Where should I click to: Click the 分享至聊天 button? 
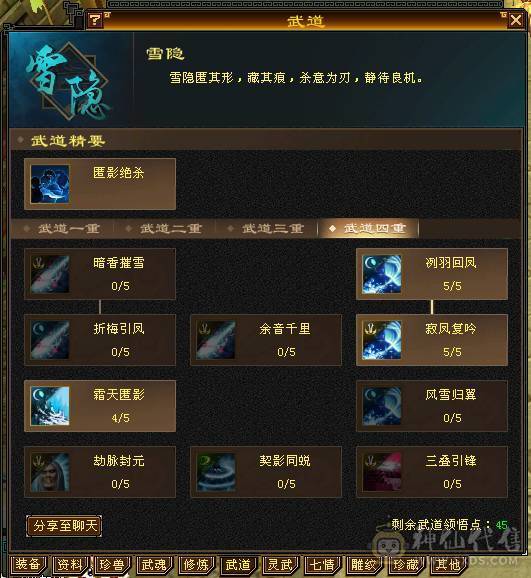coord(64,526)
